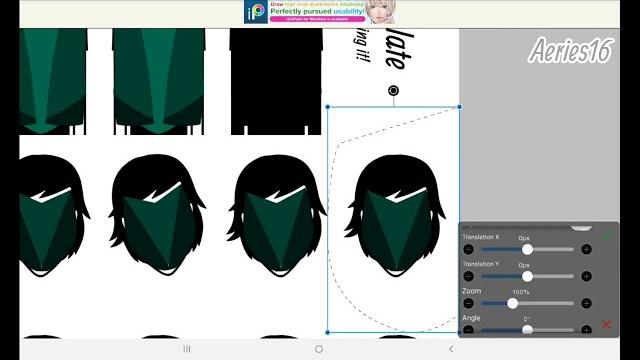The height and width of the screenshot is (360, 640).
Task: Decrease Translation X with minus button
Action: [469, 249]
